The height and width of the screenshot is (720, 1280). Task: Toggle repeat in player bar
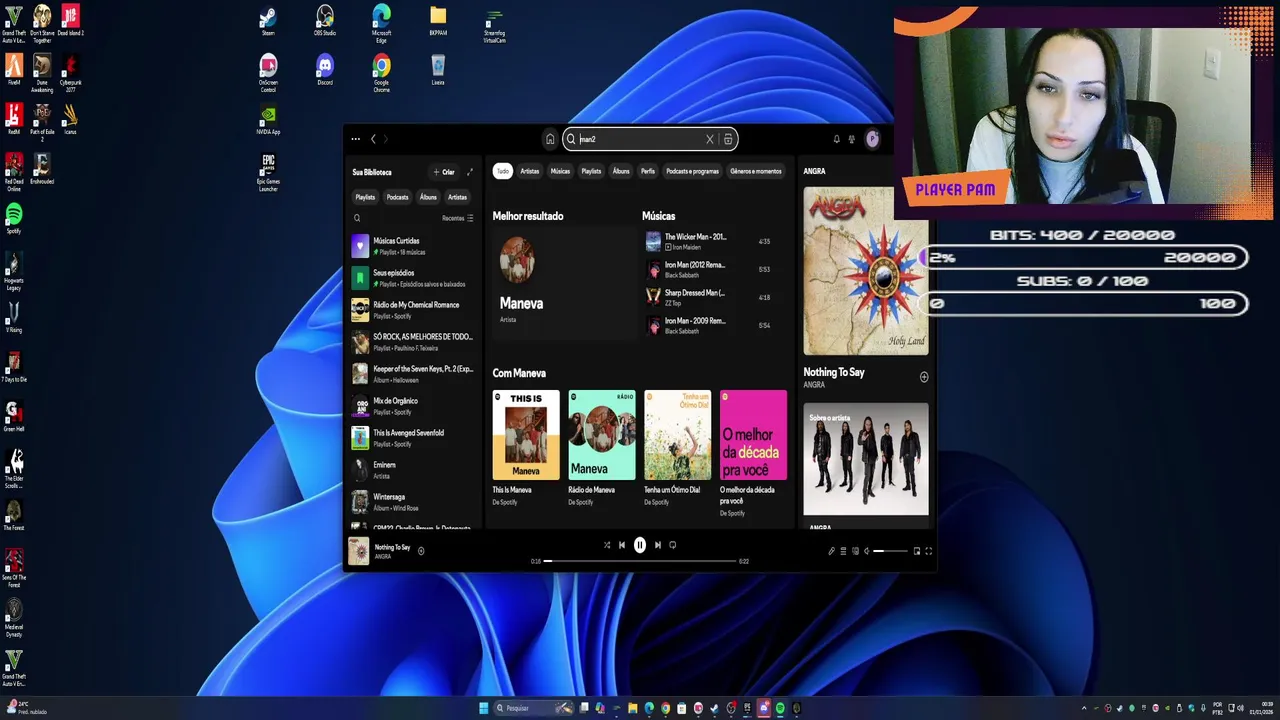[673, 545]
